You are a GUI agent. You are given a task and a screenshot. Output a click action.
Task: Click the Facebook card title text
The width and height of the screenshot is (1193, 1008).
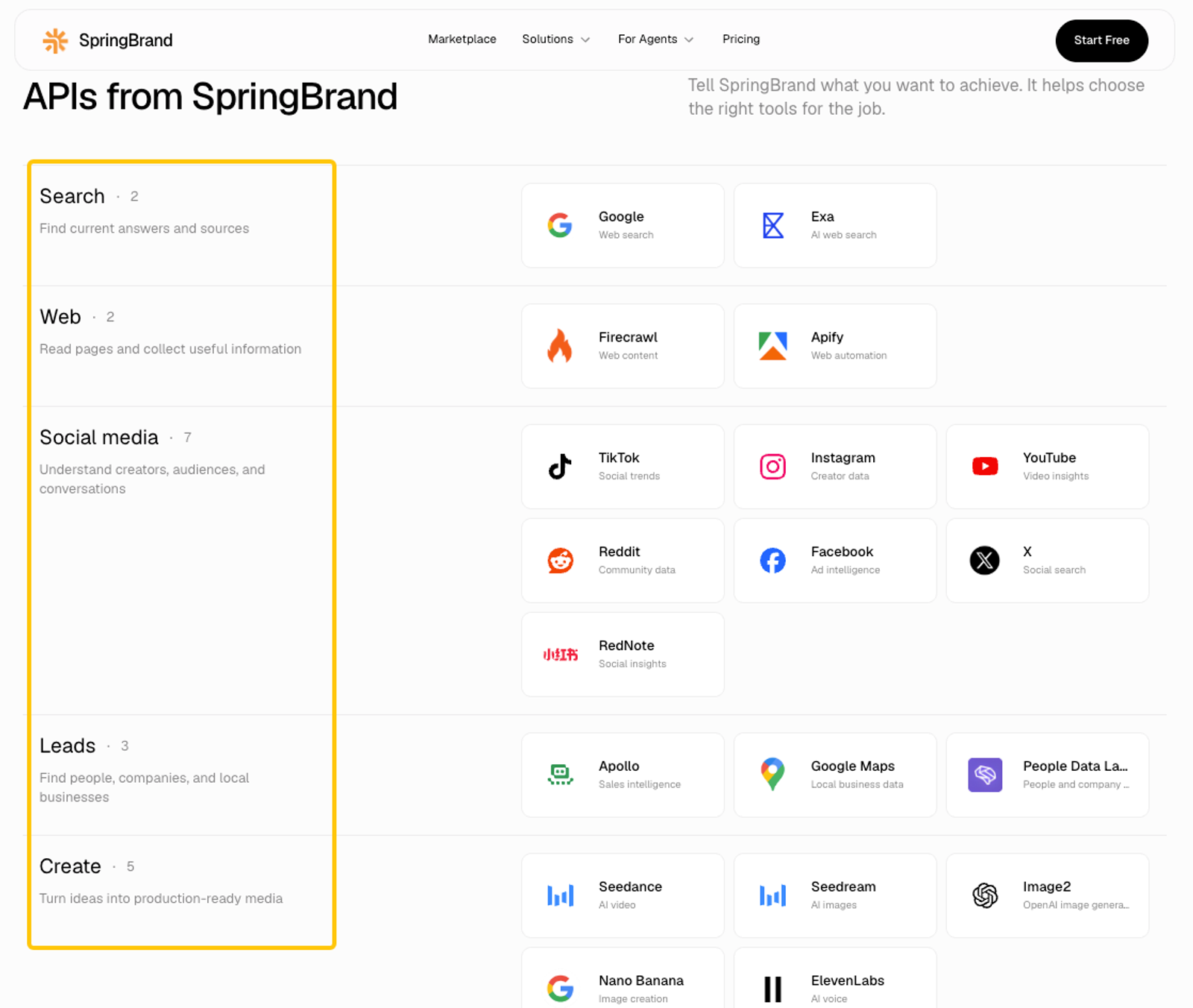coord(842,552)
